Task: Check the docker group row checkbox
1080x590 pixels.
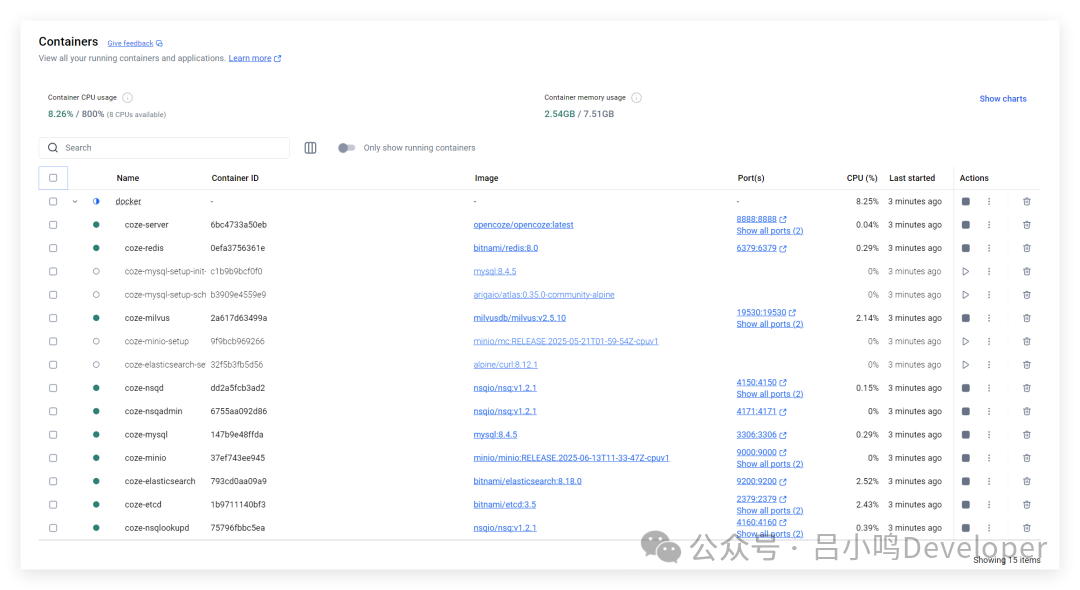Action: click(x=53, y=202)
